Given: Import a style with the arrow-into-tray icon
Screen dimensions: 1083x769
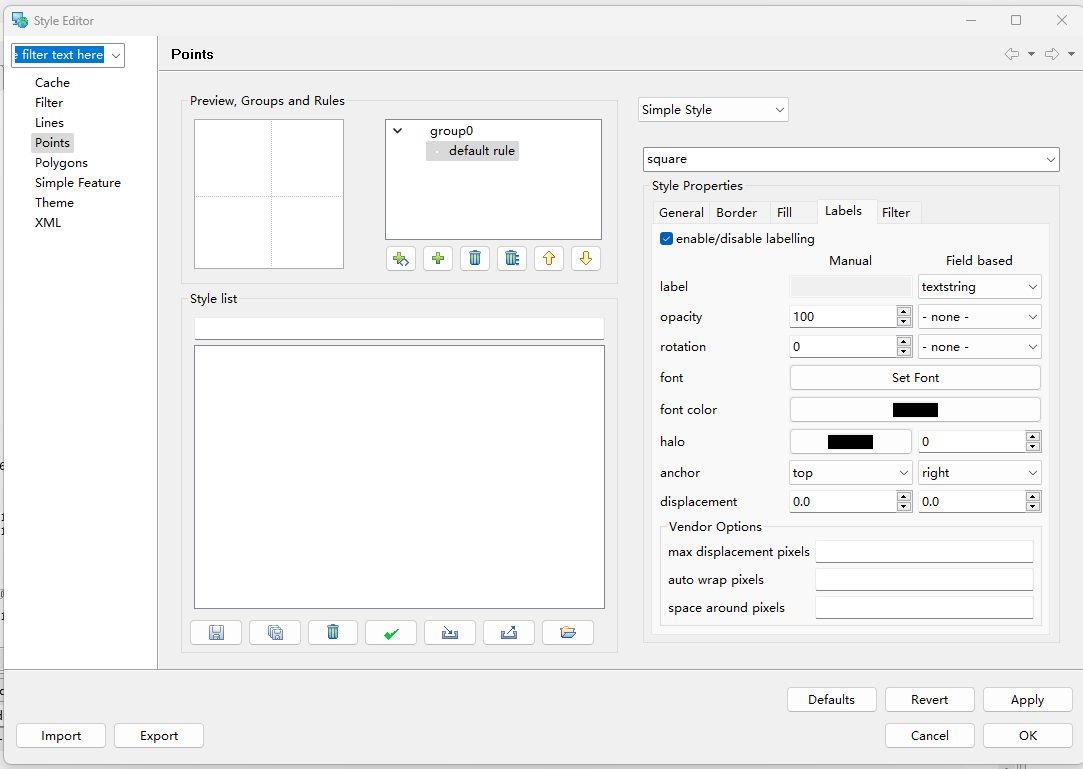Looking at the screenshot, I should [x=450, y=632].
